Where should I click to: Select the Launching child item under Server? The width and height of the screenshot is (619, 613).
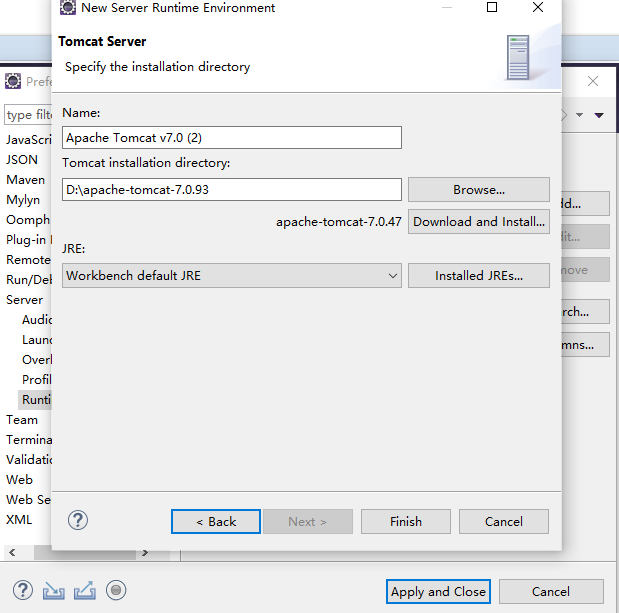[x=37, y=339]
